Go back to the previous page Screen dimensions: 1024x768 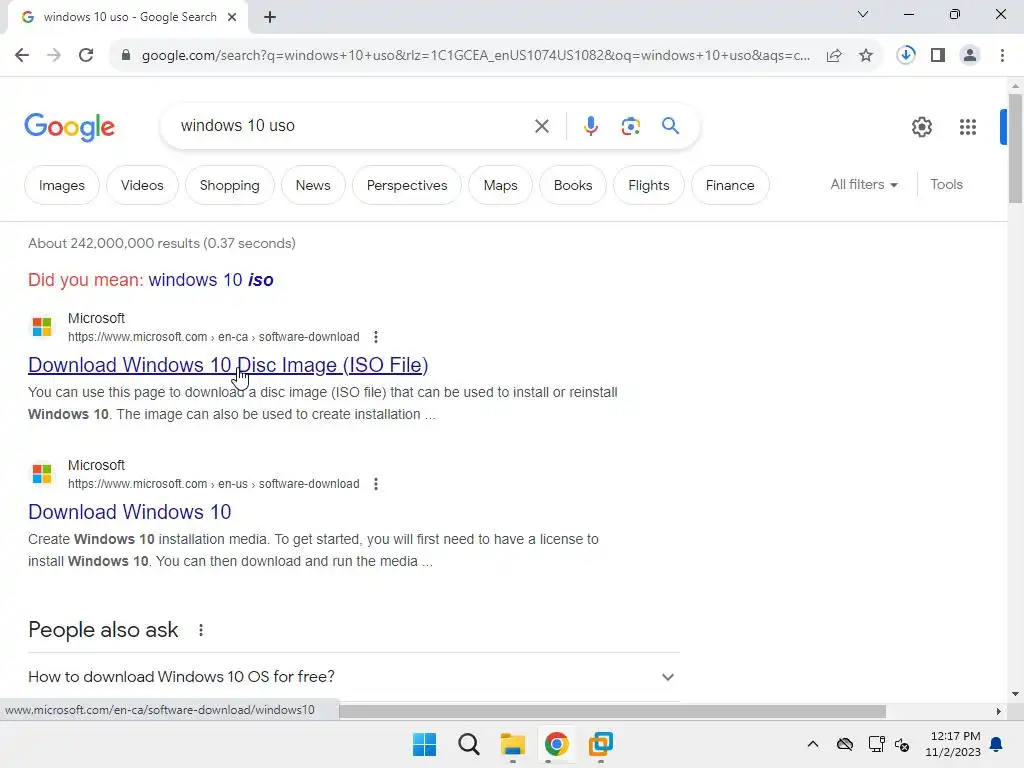coord(22,56)
